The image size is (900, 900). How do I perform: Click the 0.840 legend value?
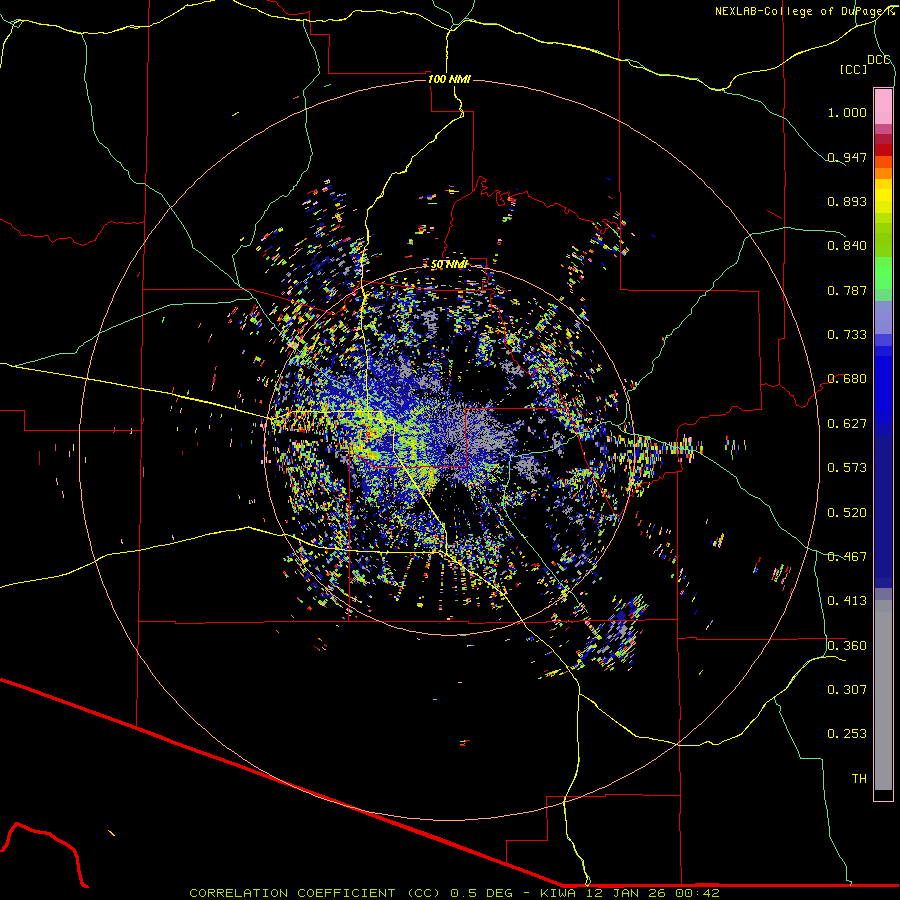(x=847, y=246)
